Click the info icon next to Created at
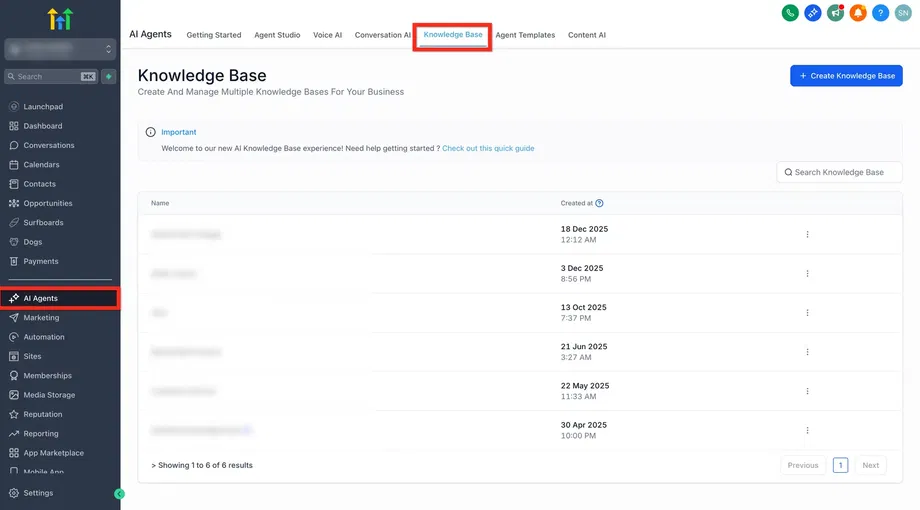The height and width of the screenshot is (510, 920). [599, 203]
